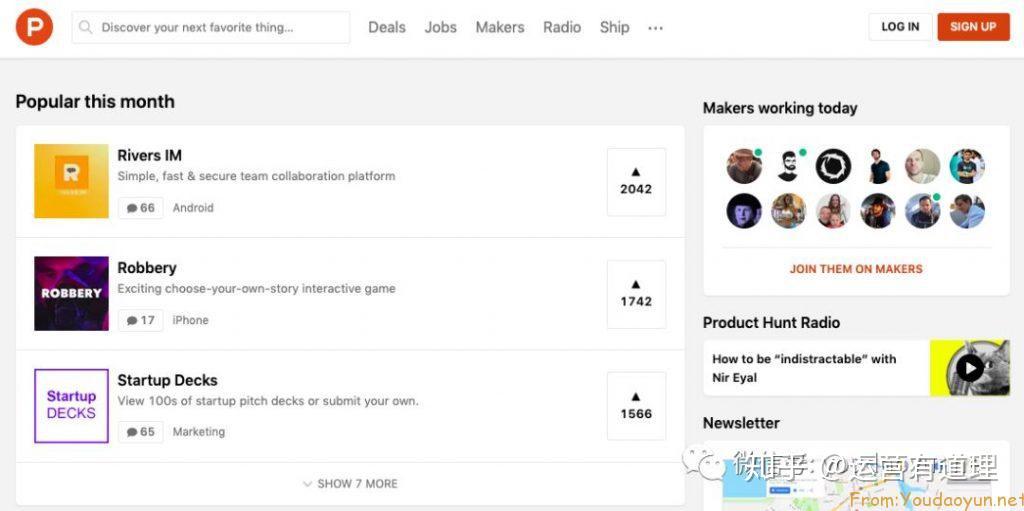Open the black circle logo maker avatar
The height and width of the screenshot is (511, 1024).
(833, 166)
